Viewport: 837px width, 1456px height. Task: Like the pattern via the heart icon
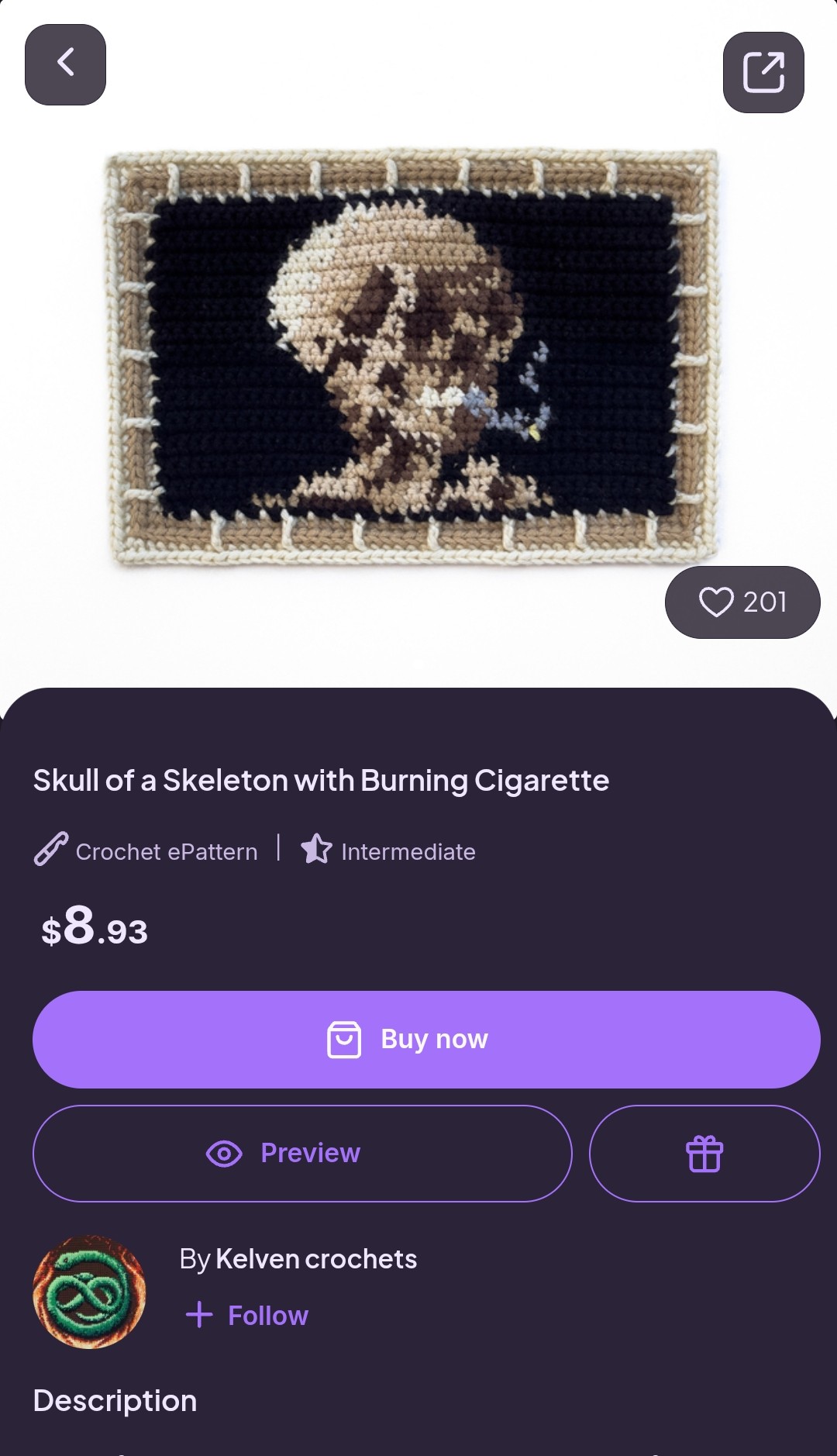[715, 602]
